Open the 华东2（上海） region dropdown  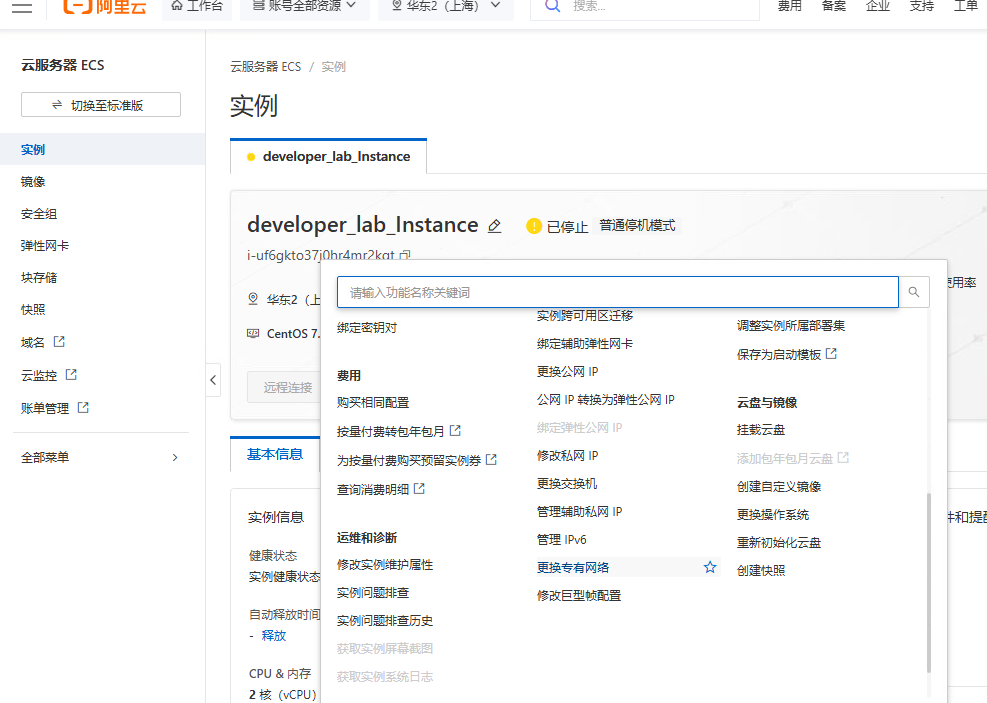(x=446, y=6)
